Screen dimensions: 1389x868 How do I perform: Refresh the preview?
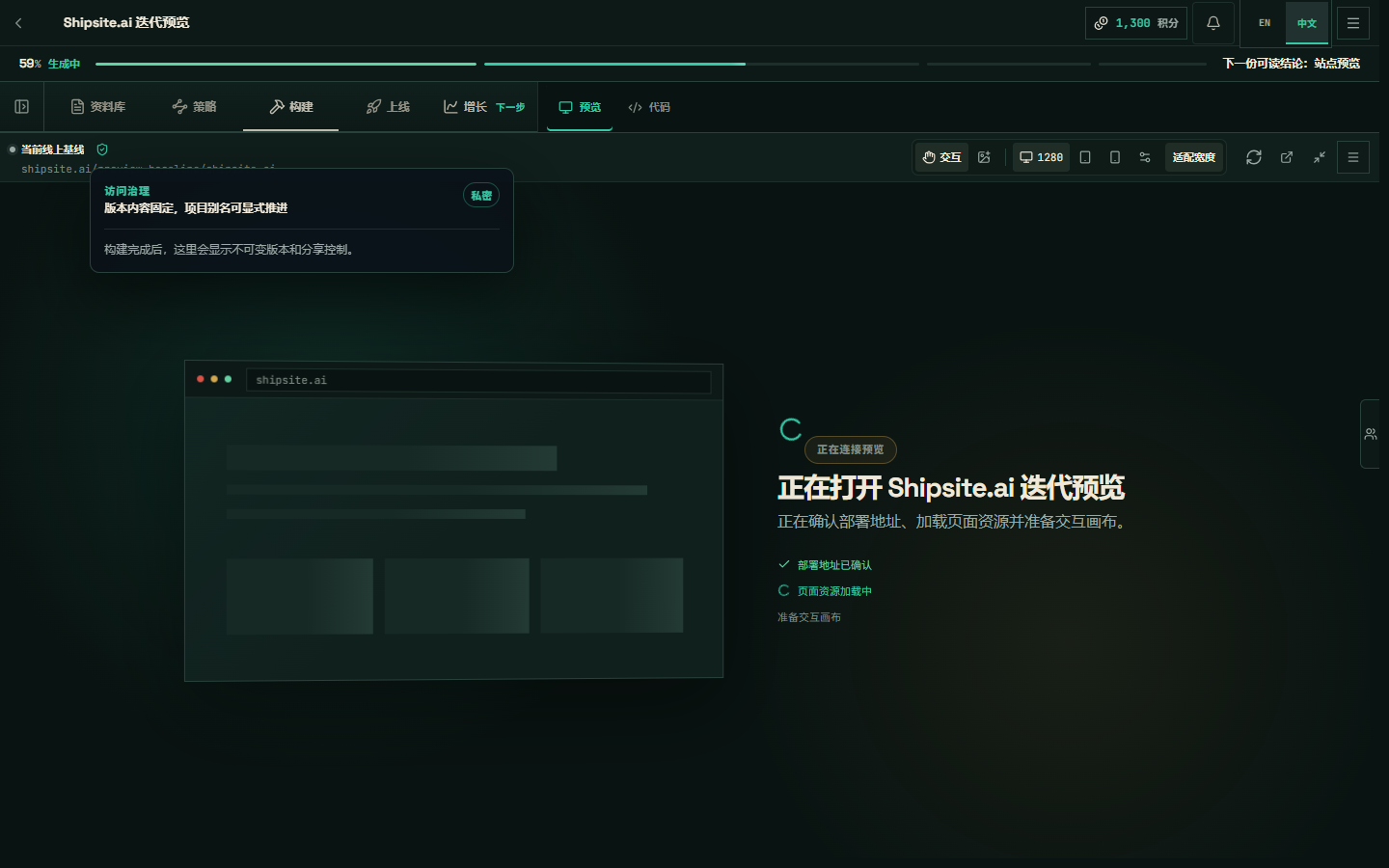tap(1254, 157)
